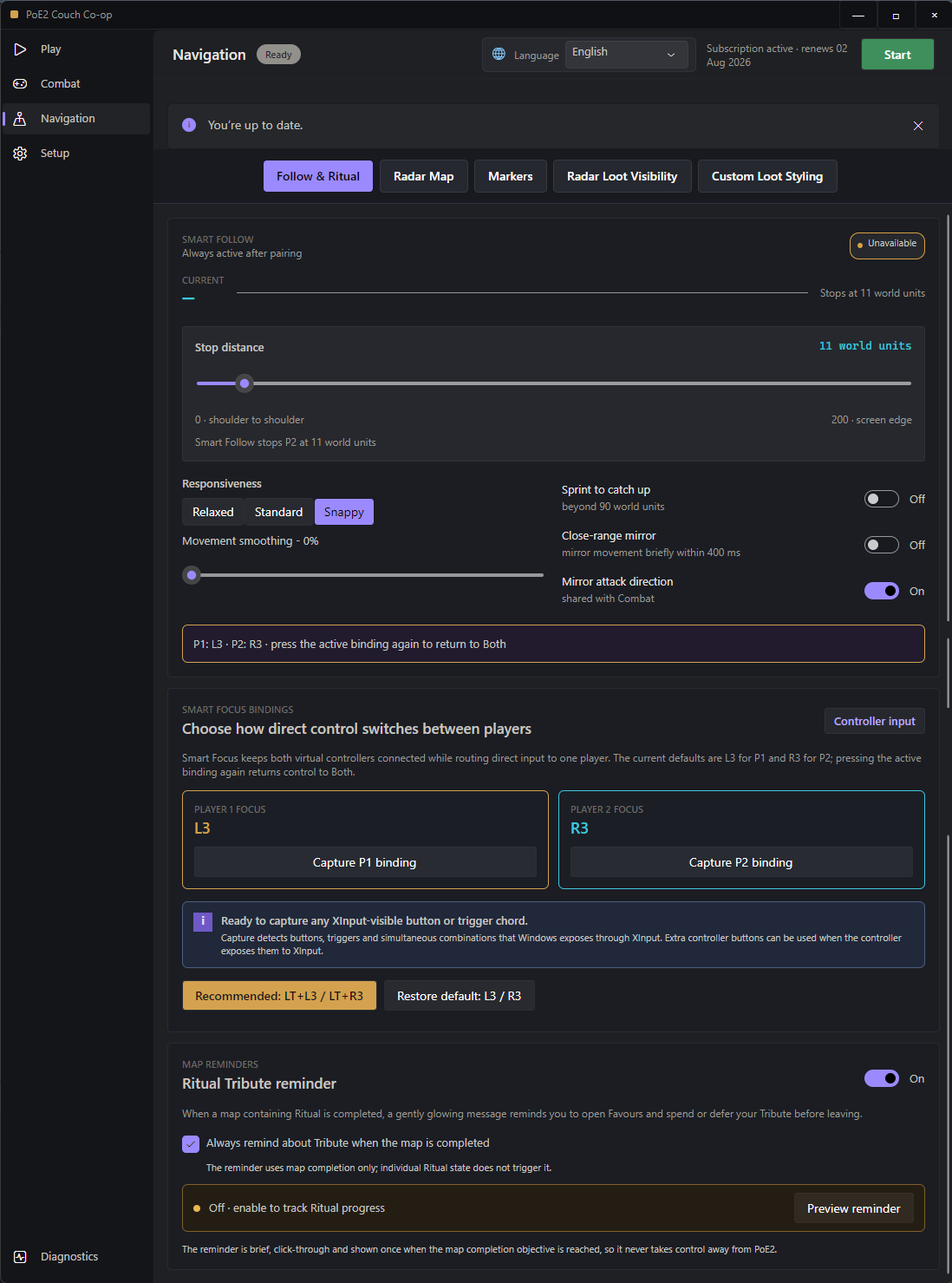Click the Ready status badge

point(278,55)
